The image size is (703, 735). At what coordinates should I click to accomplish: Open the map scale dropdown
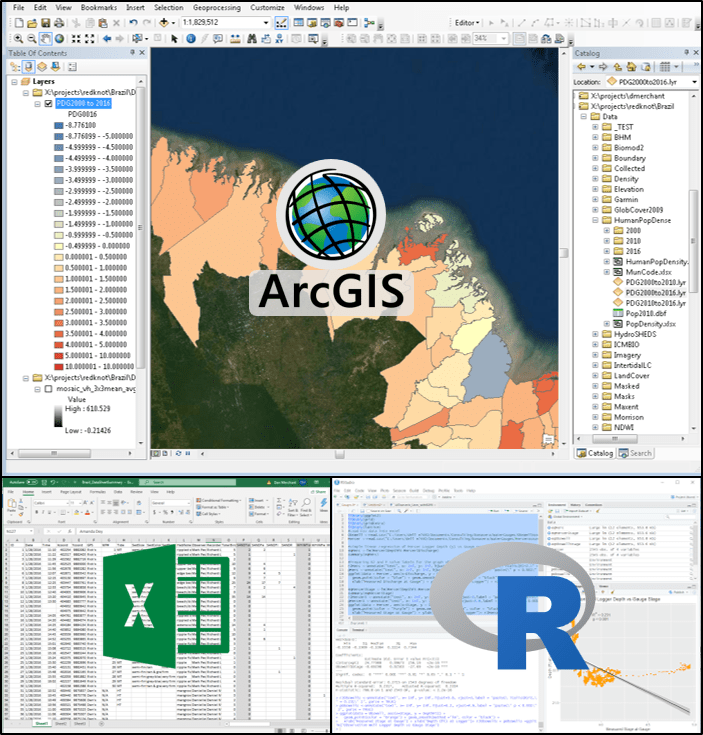pyautogui.click(x=265, y=23)
